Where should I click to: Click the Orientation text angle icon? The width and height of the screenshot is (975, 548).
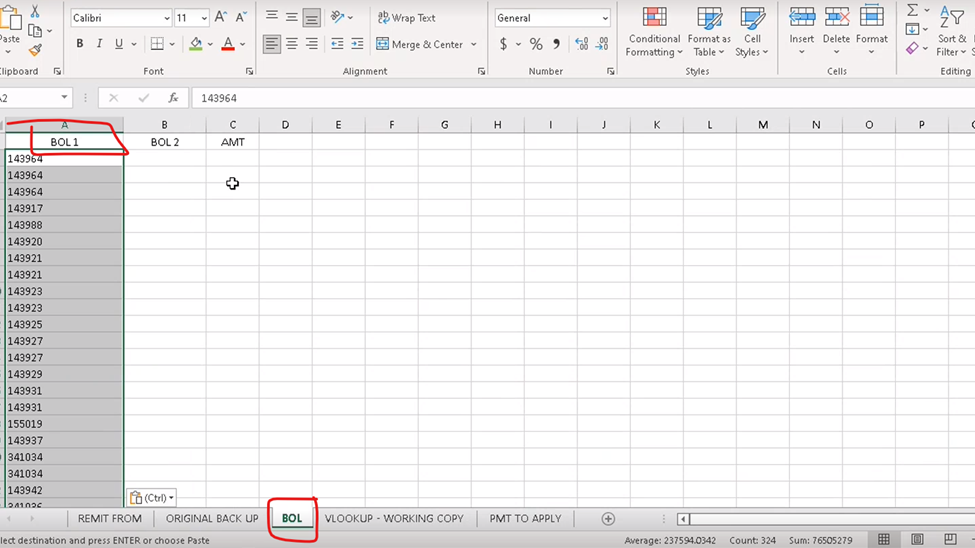tap(338, 17)
